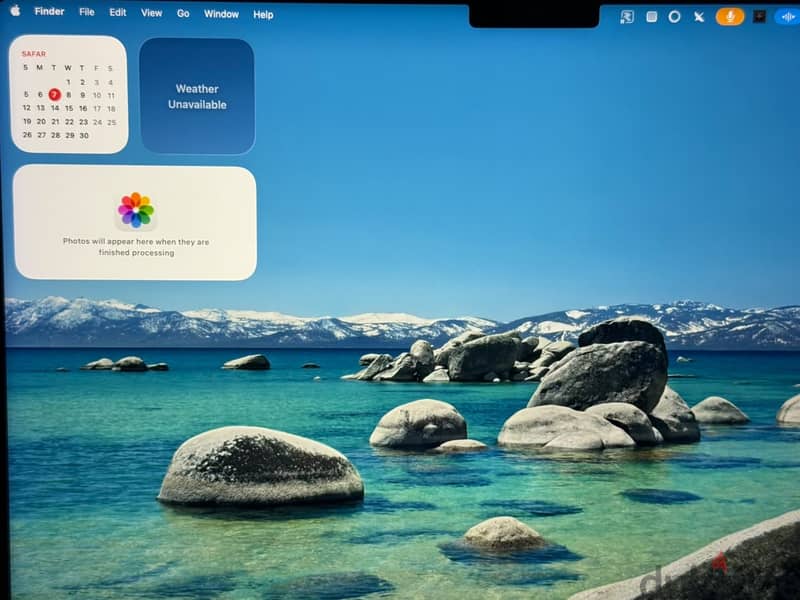
Task: Select date 12 in the calendar widget
Action: pos(27,108)
